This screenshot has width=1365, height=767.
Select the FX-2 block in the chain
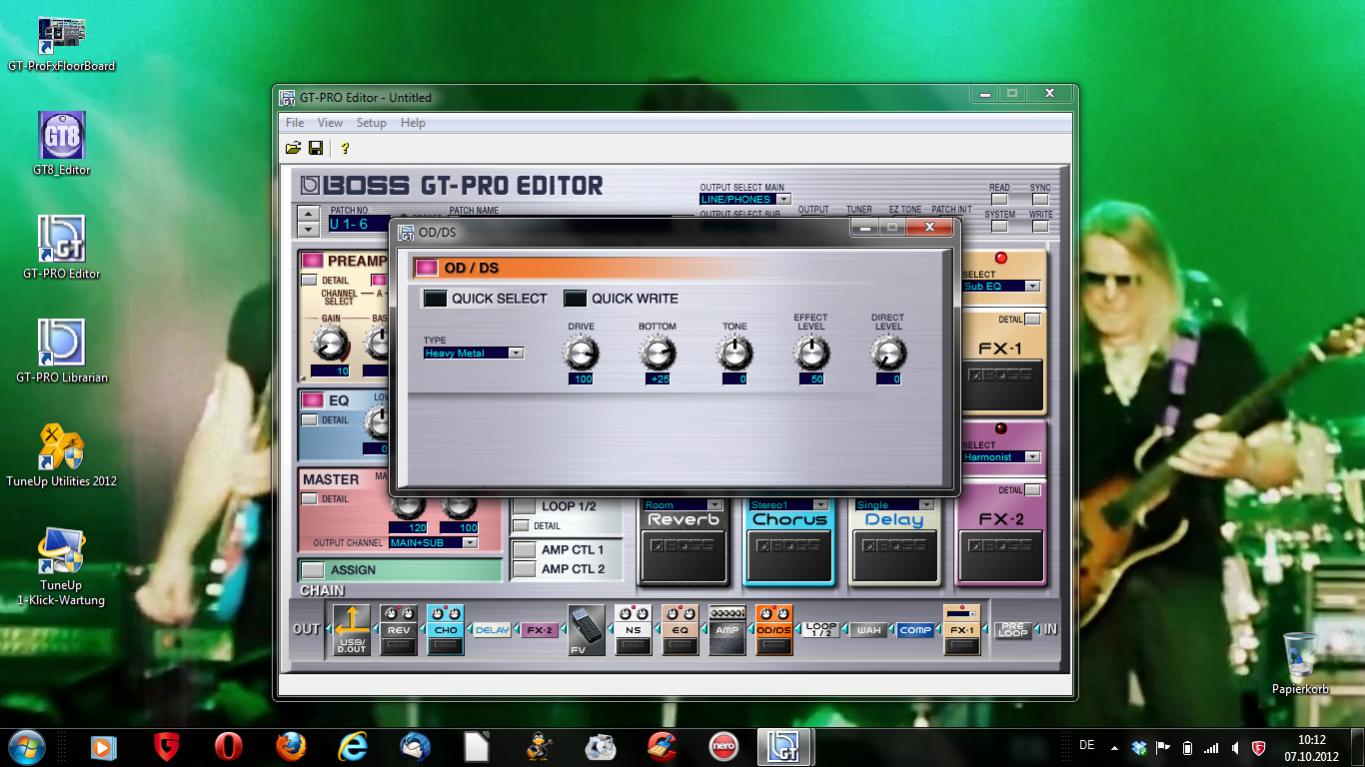tap(539, 630)
